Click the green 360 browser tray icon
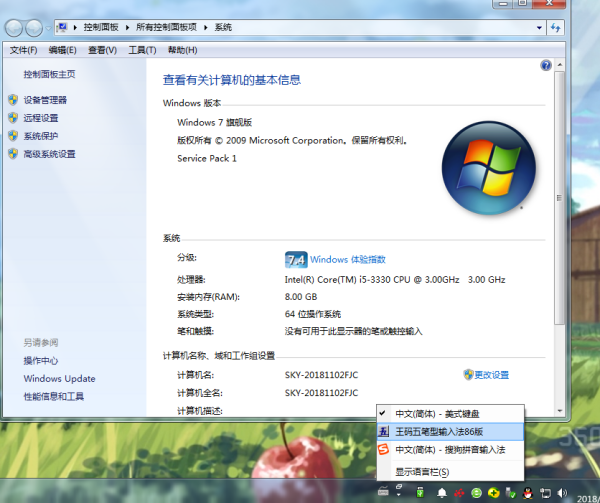The height and width of the screenshot is (503, 600). tap(476, 493)
